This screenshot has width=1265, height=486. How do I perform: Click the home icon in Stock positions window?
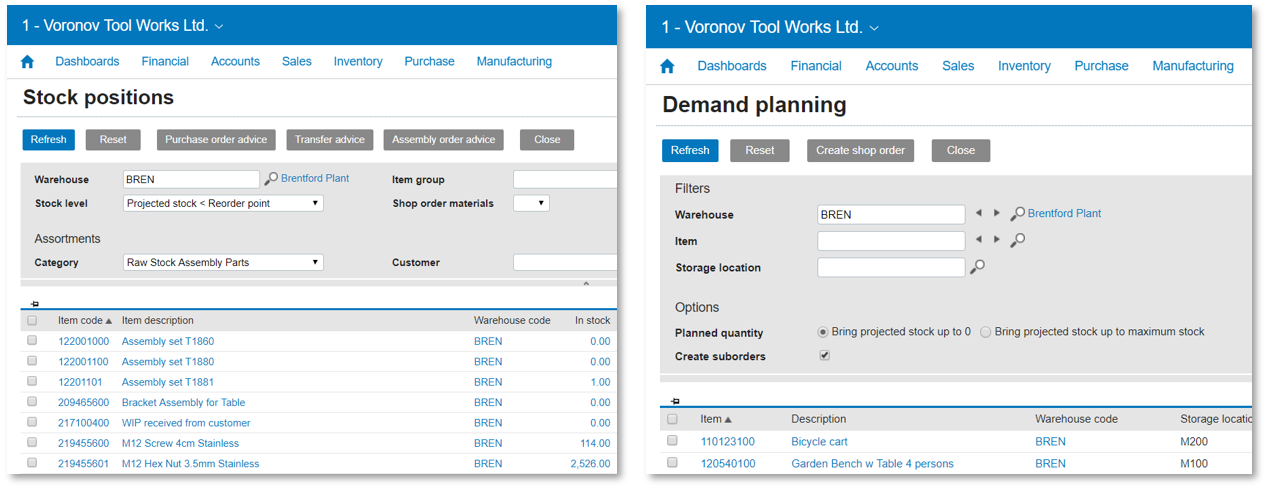[x=28, y=62]
